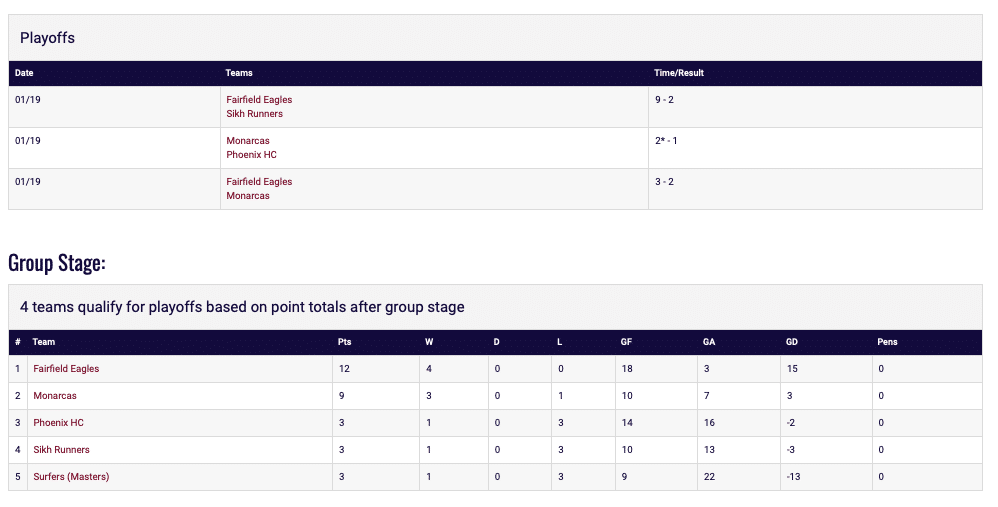Open Phoenix HC link in the playoffs table
Viewport: 998px width, 507px height.
click(251, 155)
